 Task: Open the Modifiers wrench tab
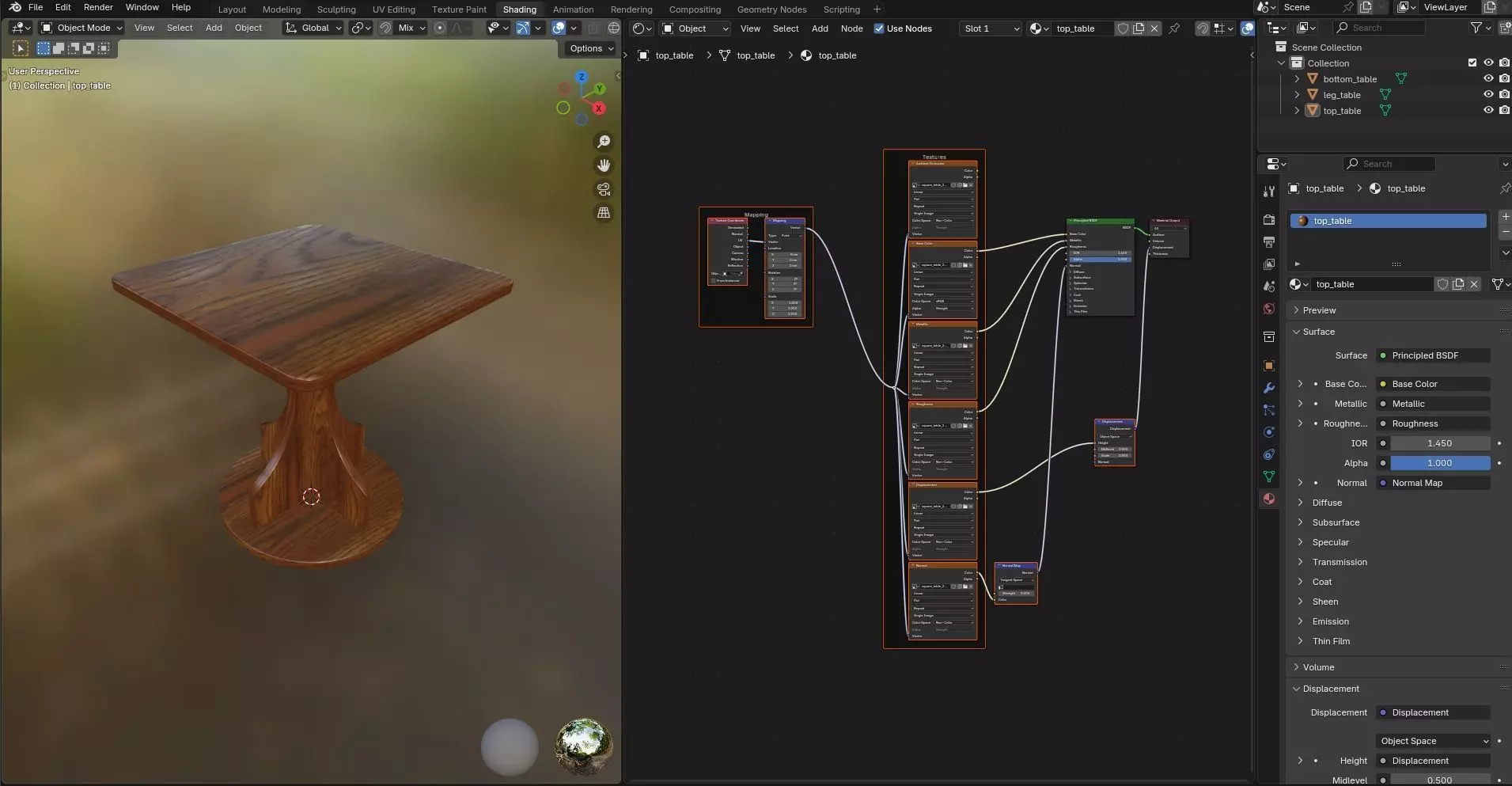1269,388
